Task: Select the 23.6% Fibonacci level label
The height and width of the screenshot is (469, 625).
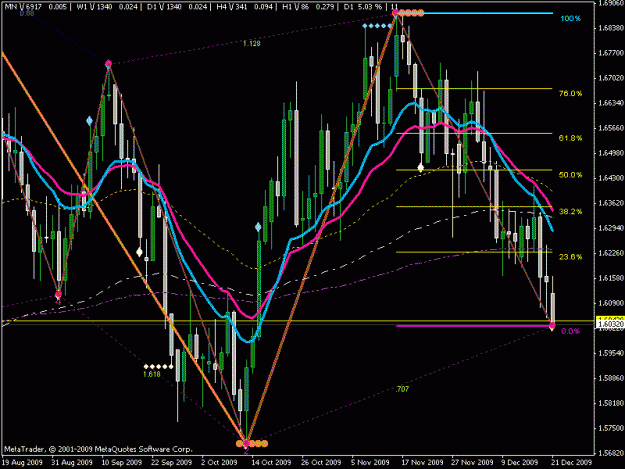Action: (570, 257)
